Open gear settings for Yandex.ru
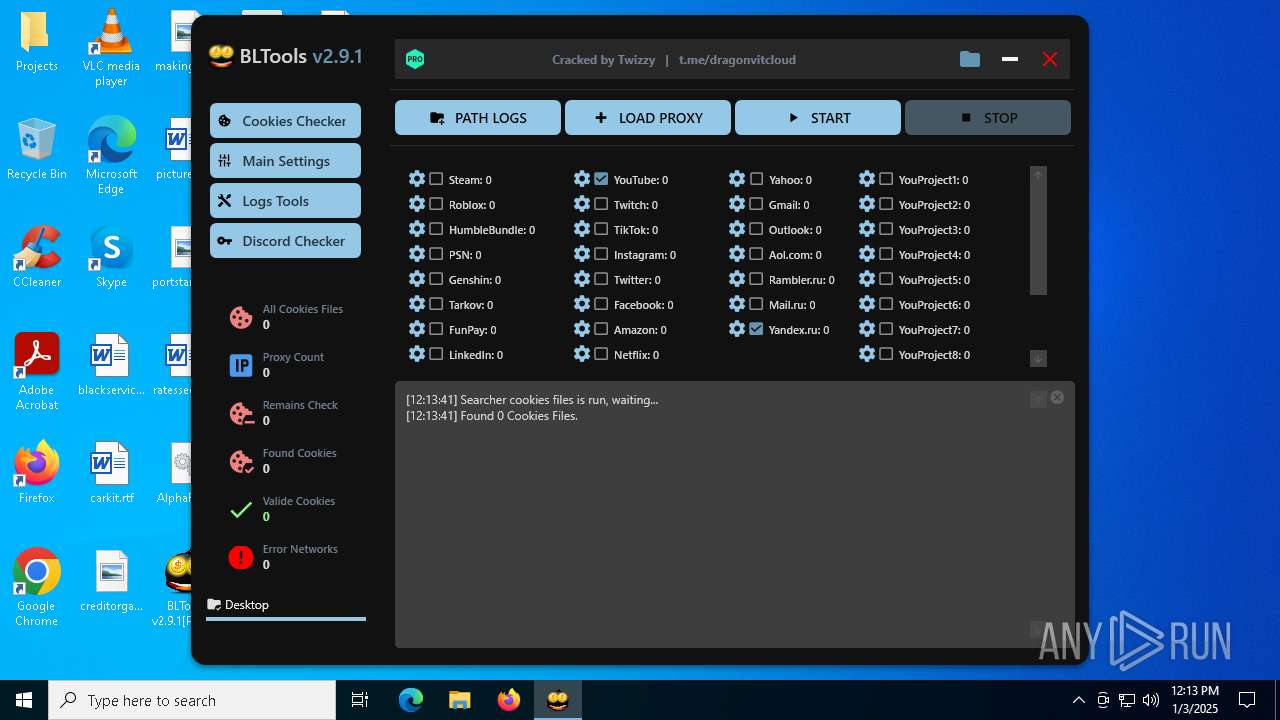 coord(737,329)
